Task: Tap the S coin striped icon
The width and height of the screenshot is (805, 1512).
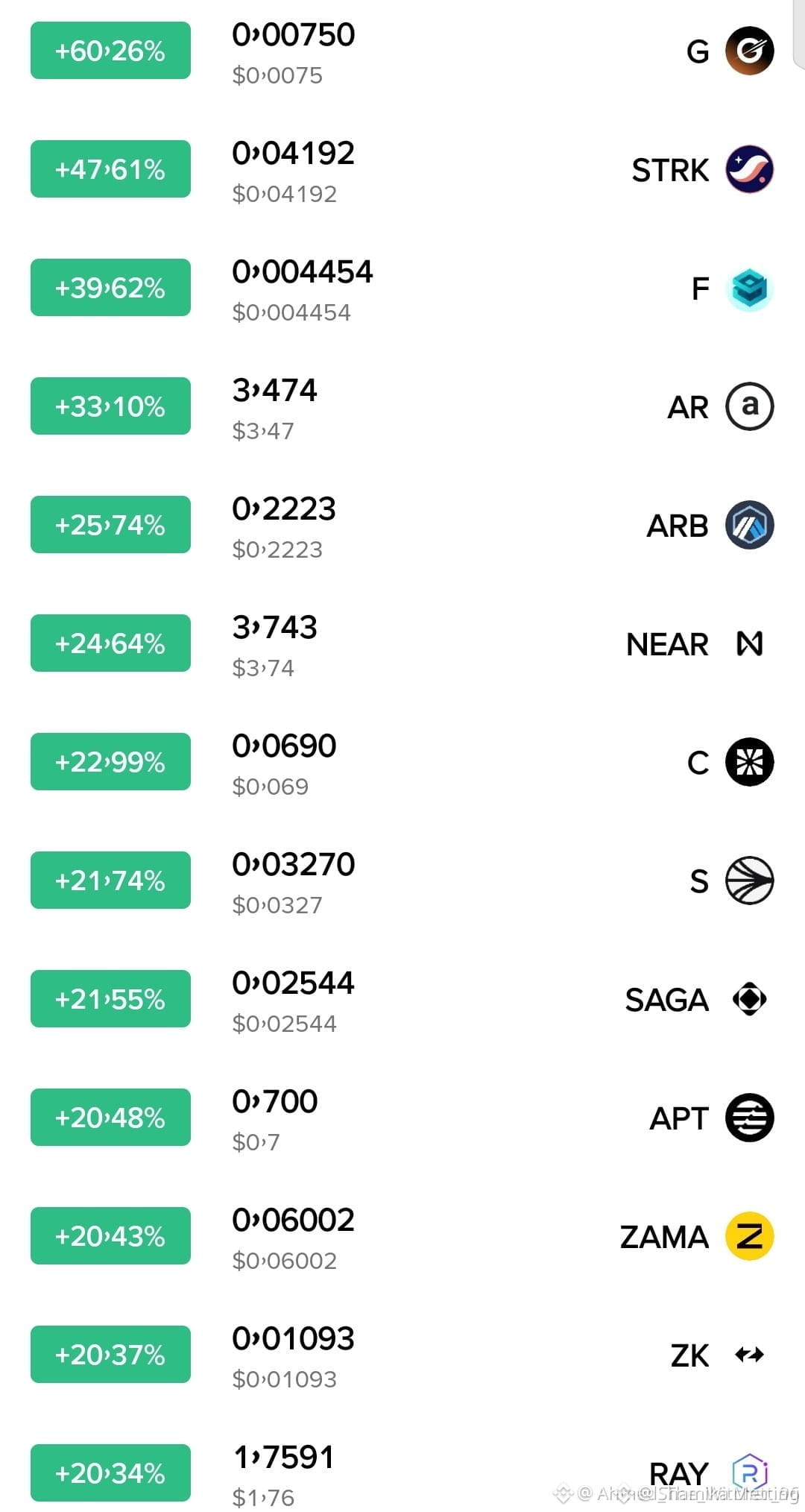Action: coord(750,881)
